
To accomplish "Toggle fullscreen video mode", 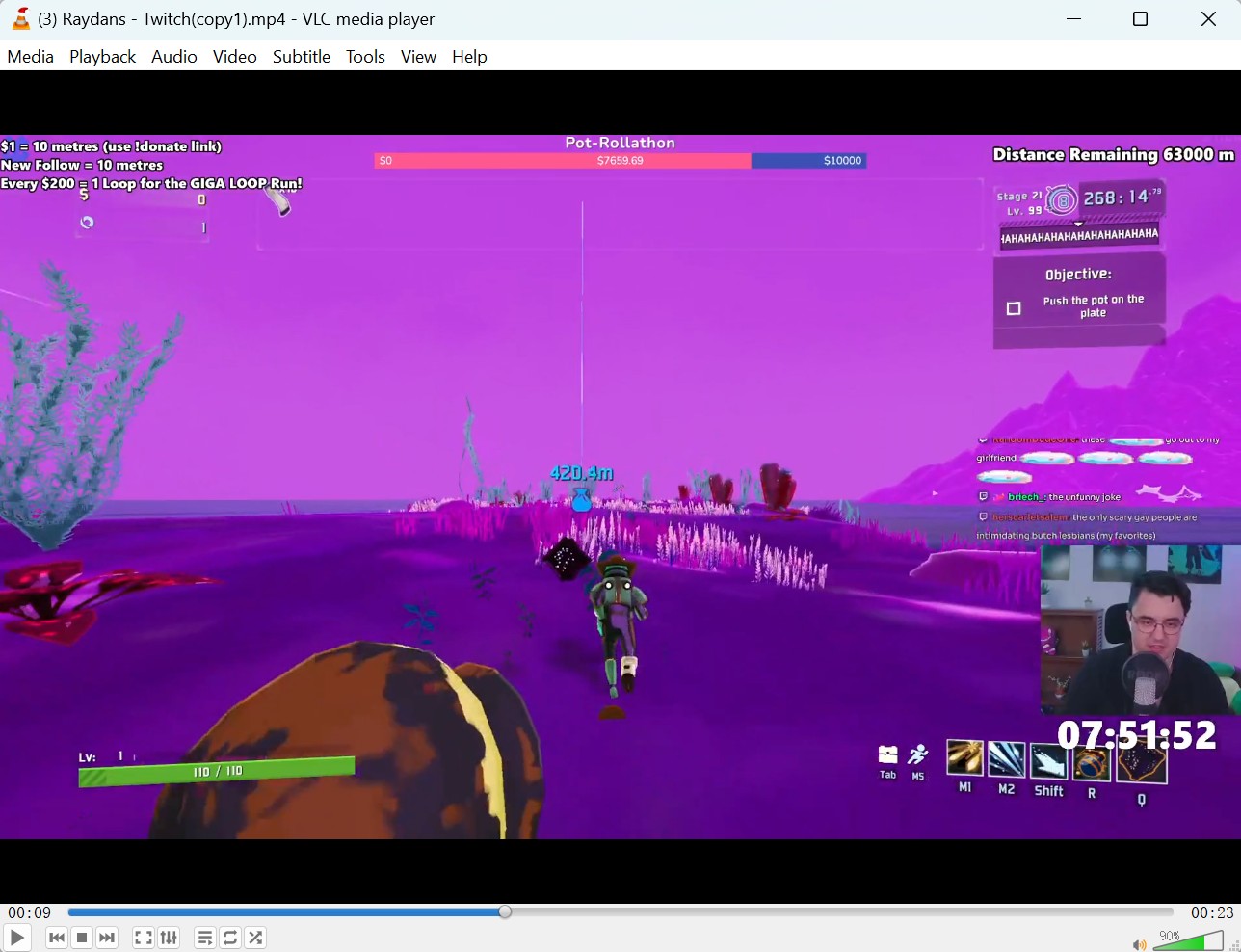I will (x=144, y=938).
